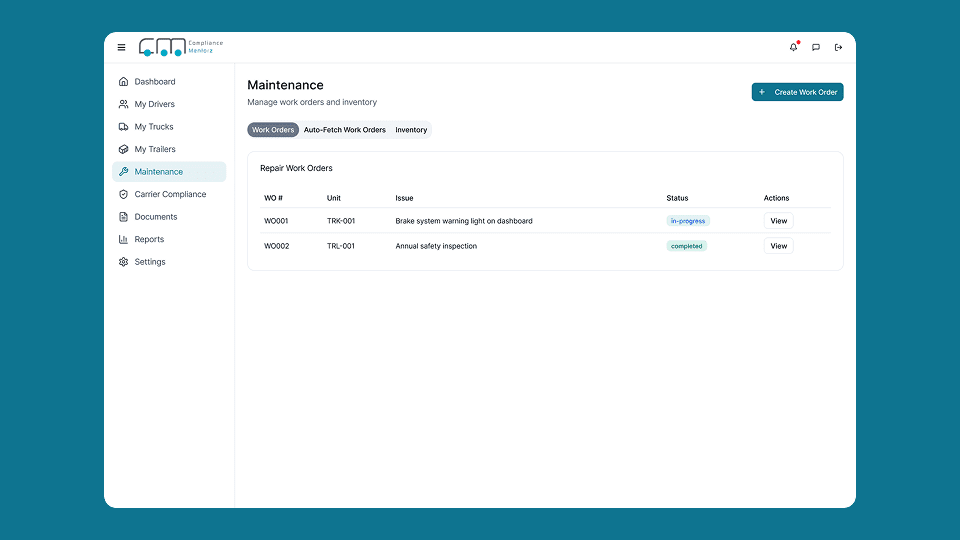
Task: Select Carrier Compliance in sidebar
Action: pos(170,194)
